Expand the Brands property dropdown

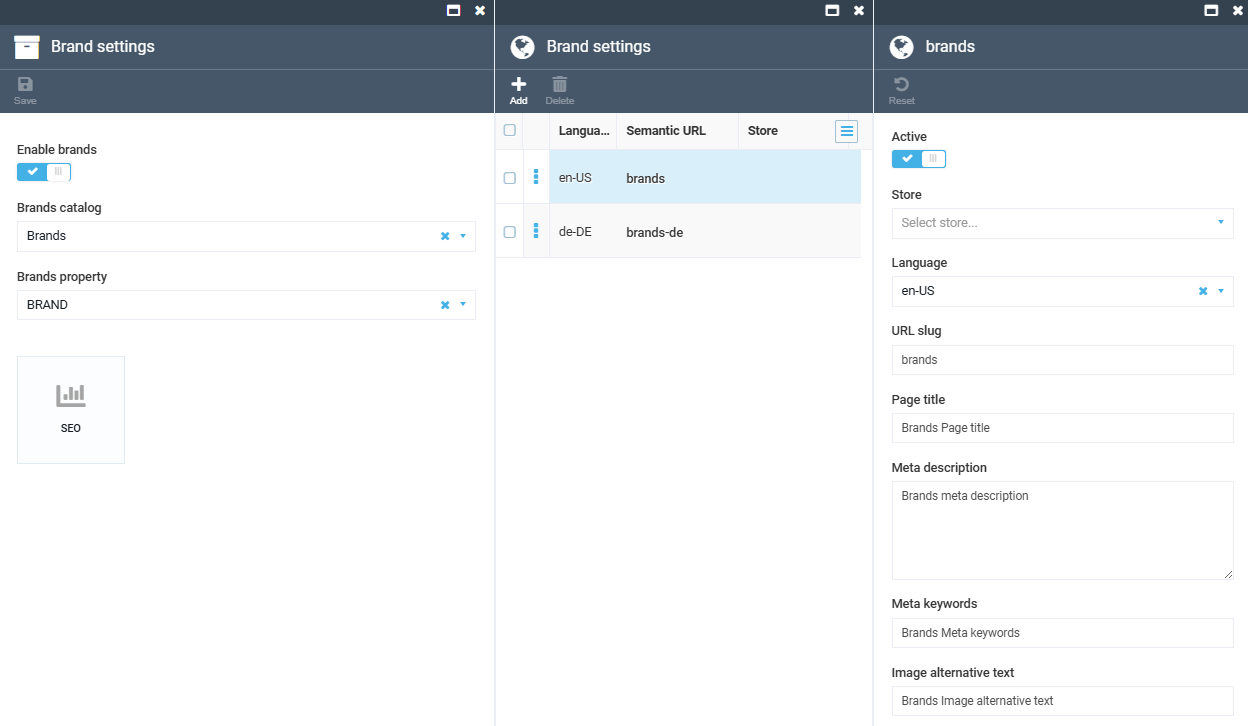point(463,305)
